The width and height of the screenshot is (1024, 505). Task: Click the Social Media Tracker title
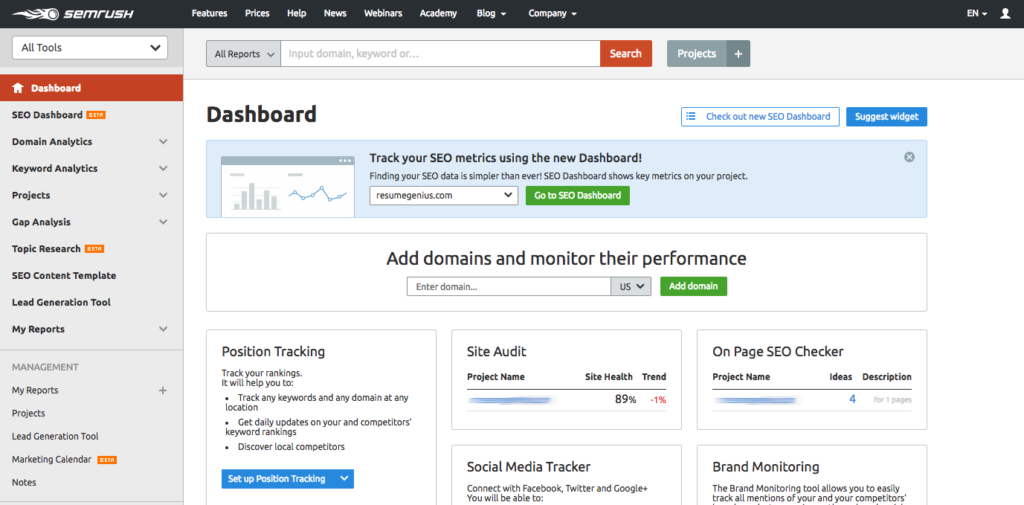click(529, 466)
